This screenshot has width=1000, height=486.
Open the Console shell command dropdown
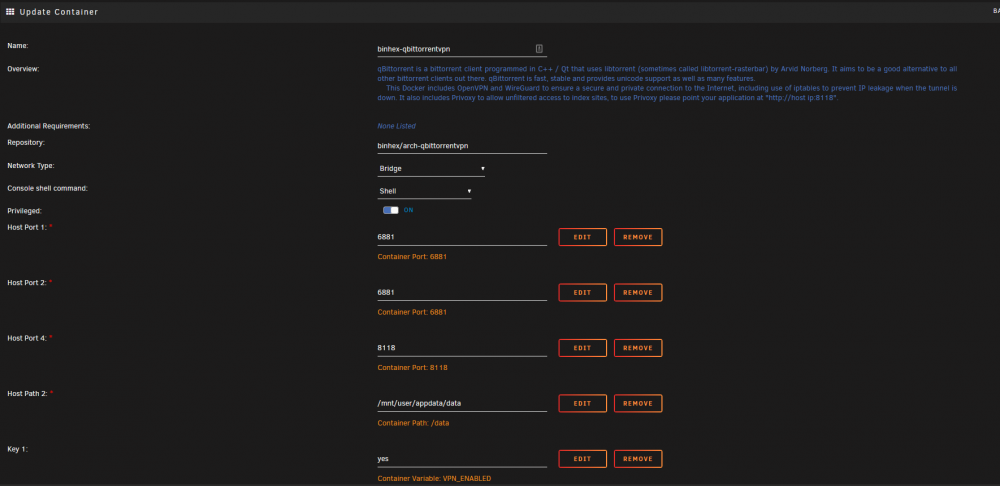point(425,191)
